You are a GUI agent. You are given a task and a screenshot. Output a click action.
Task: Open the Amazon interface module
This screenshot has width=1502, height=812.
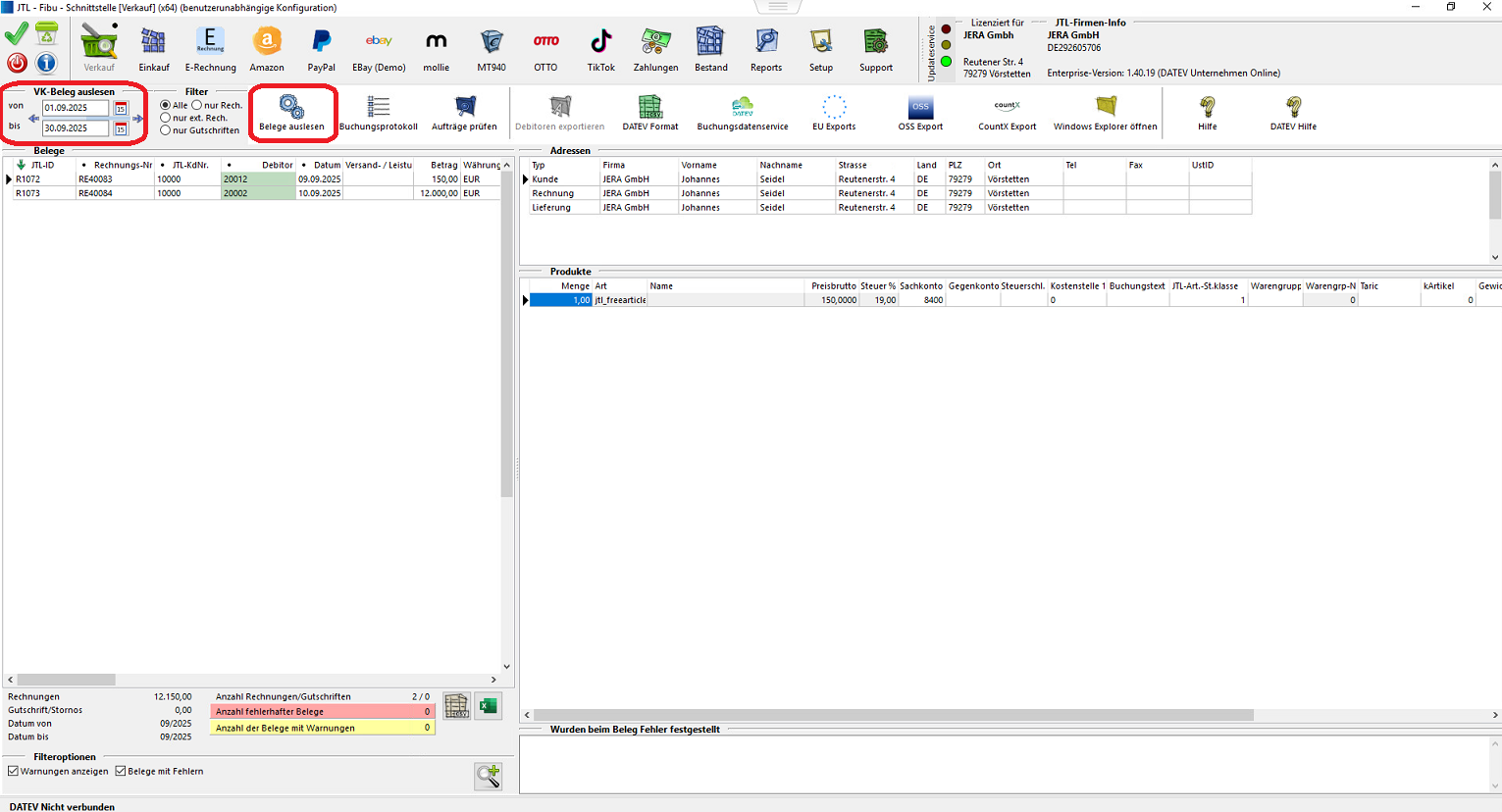tap(267, 44)
